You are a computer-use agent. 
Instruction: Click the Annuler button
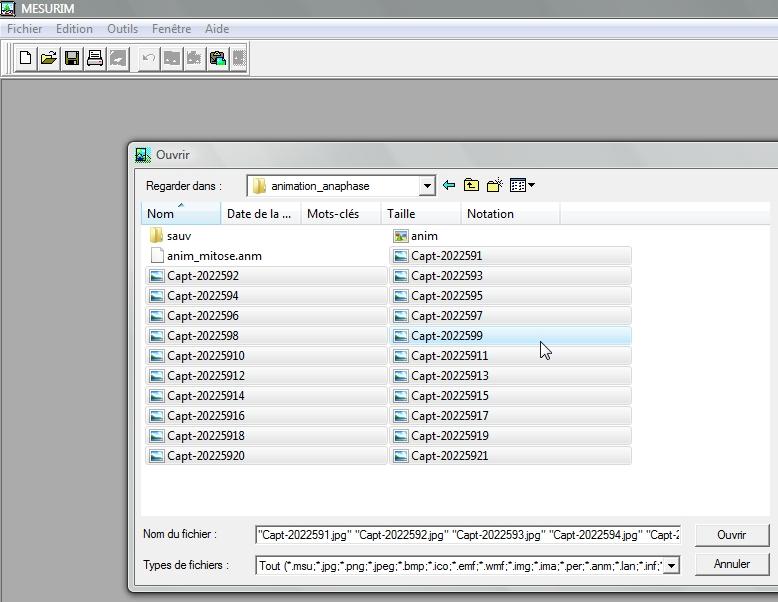pos(731,564)
